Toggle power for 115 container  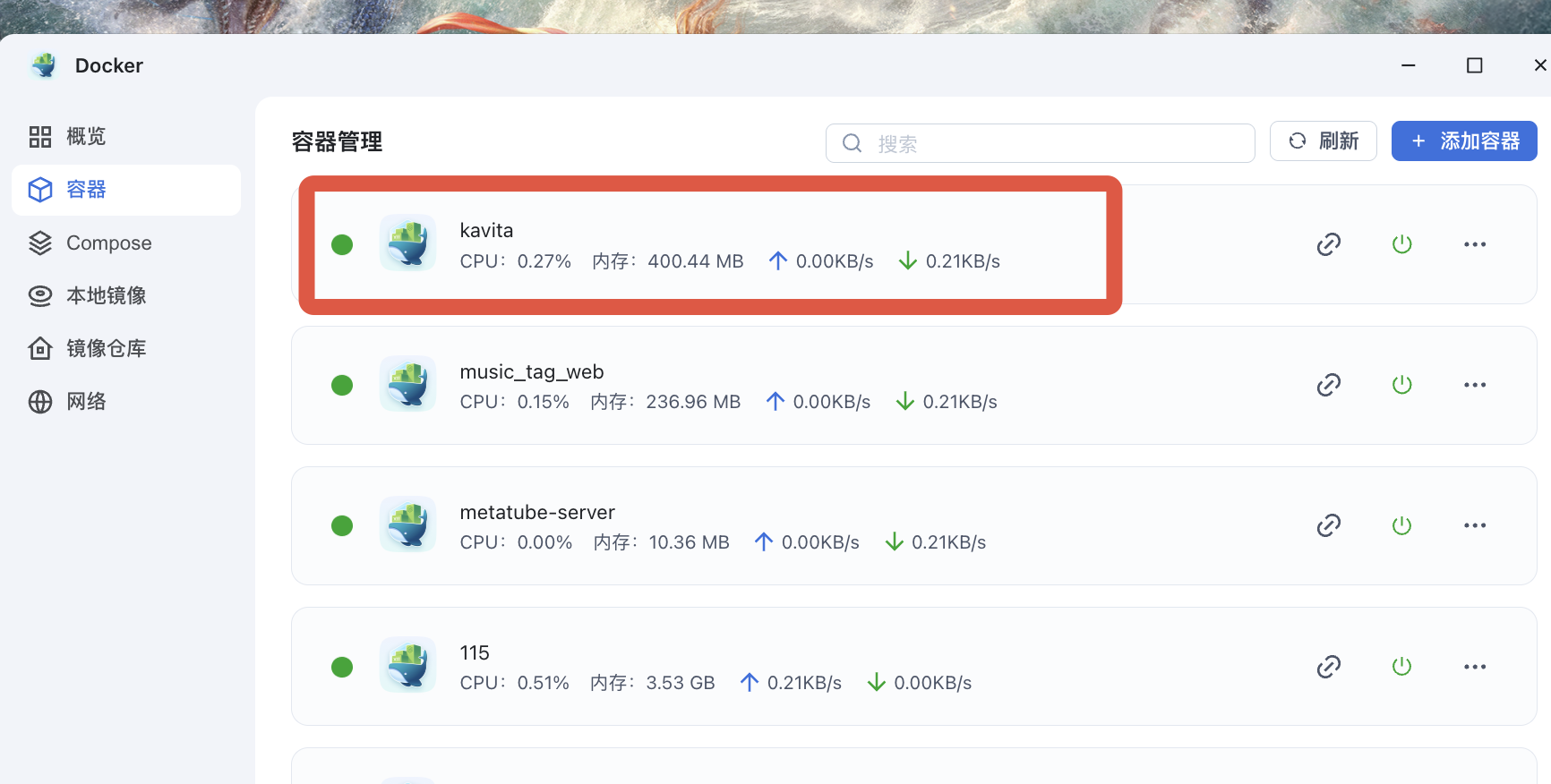click(1402, 667)
